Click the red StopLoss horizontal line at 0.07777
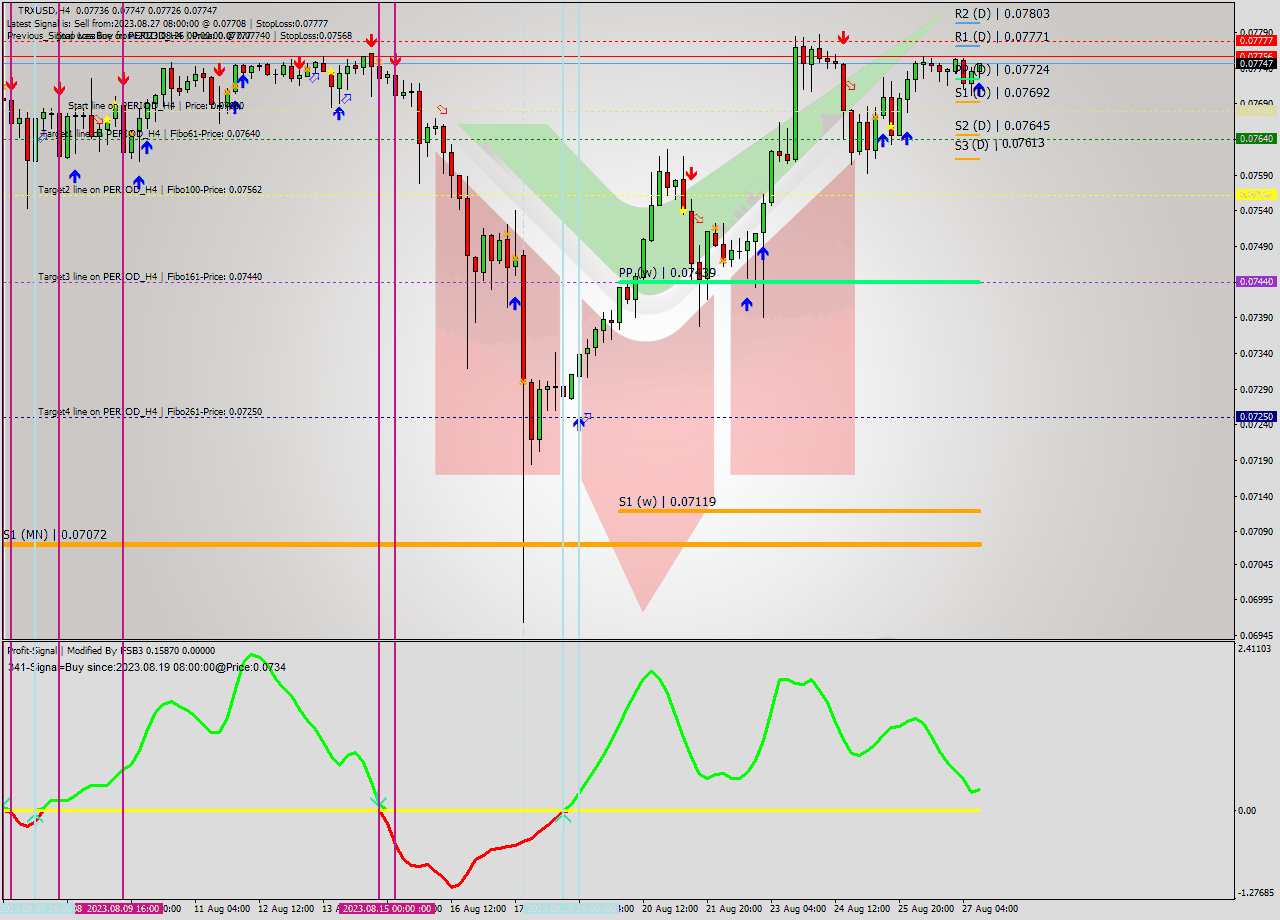This screenshot has height=920, width=1280. [x=600, y=40]
